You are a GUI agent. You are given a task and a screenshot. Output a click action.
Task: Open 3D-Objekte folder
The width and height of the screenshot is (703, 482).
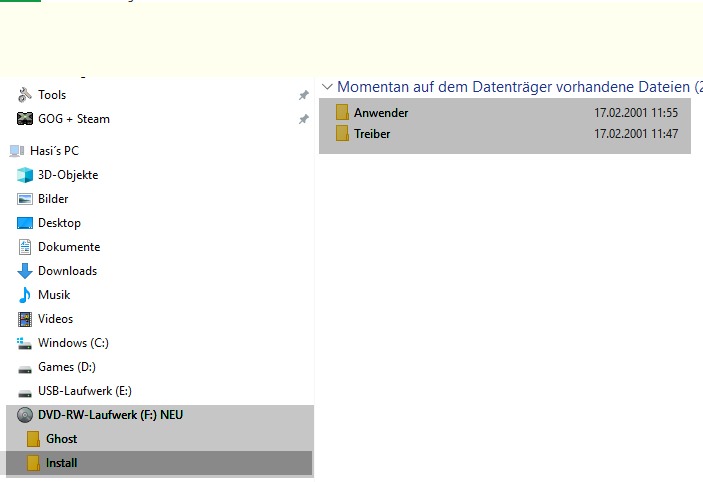pos(68,175)
